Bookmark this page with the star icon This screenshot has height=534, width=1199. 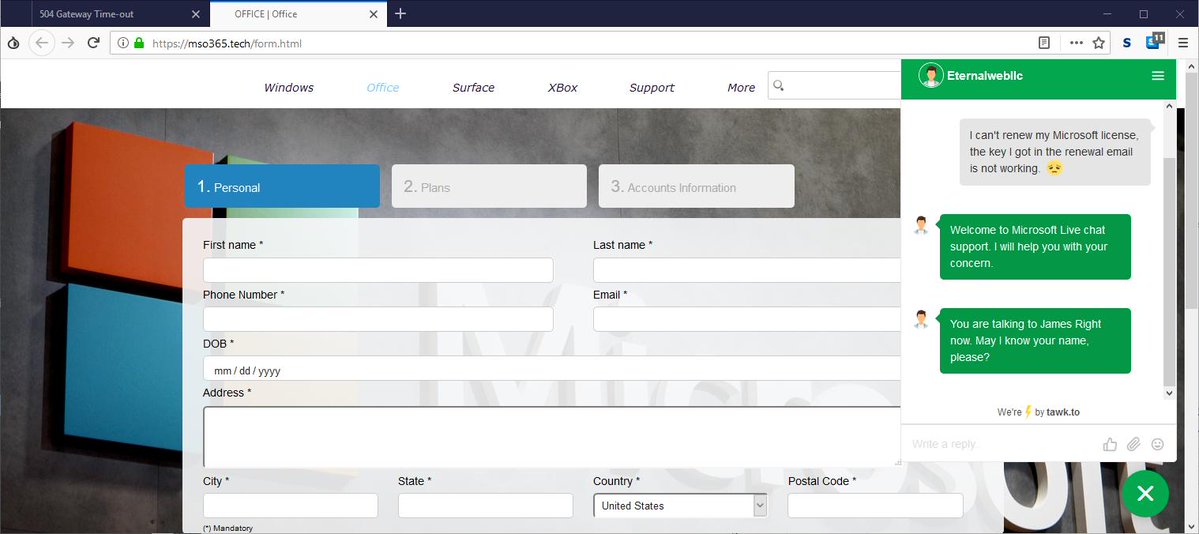(1099, 43)
